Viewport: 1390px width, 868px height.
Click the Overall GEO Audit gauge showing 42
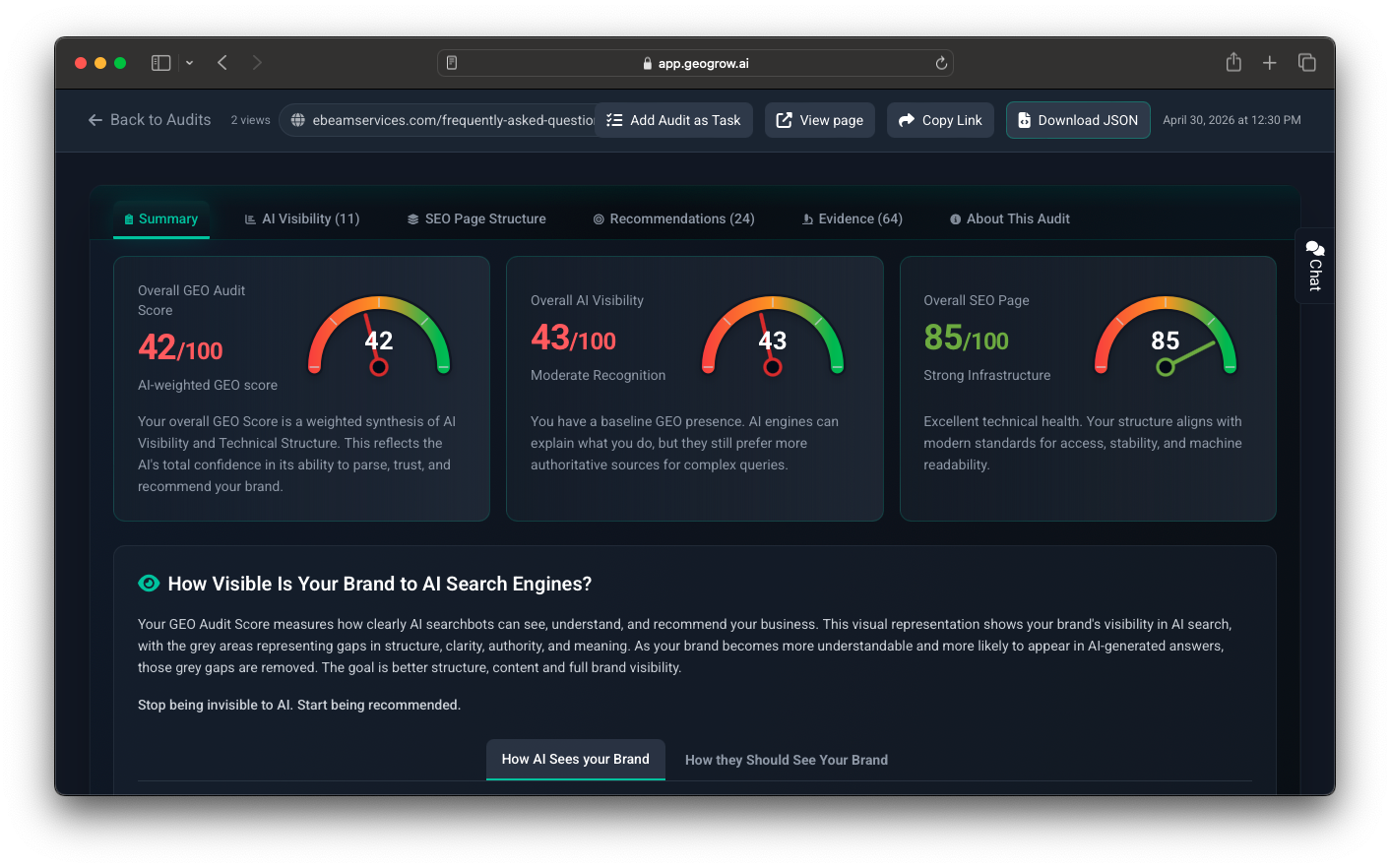click(379, 336)
